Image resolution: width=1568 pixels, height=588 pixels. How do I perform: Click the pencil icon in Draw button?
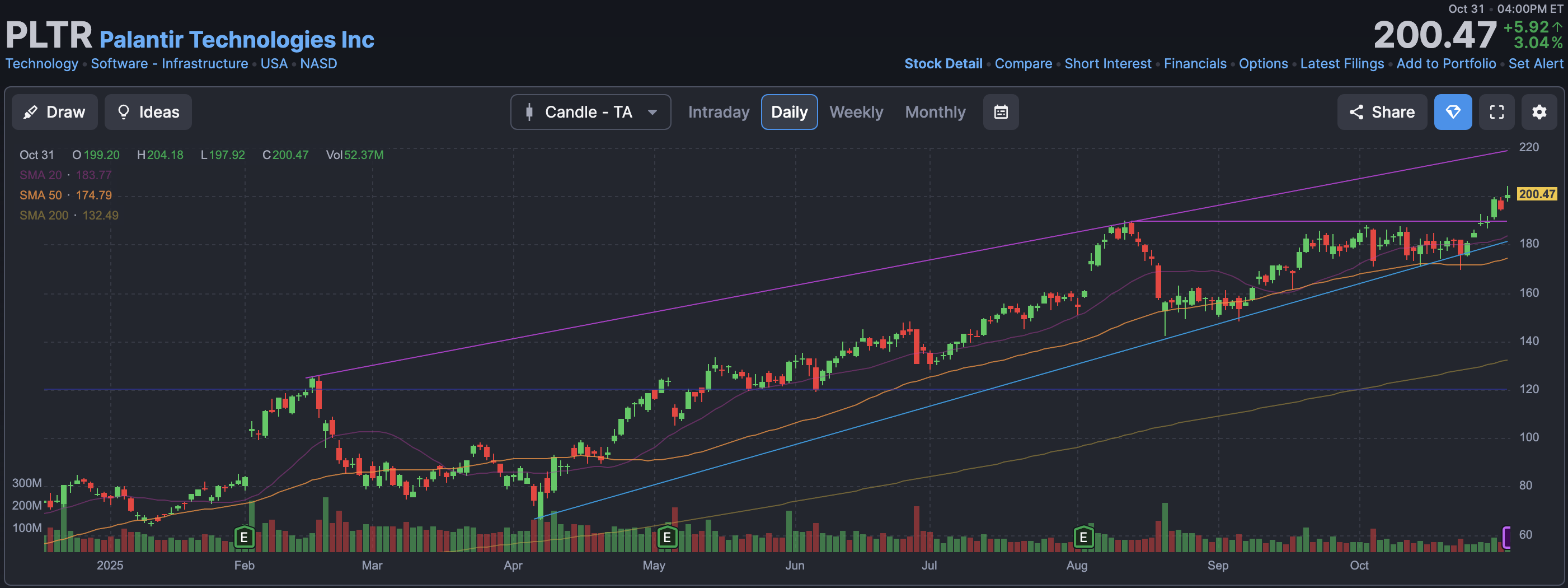pos(30,112)
